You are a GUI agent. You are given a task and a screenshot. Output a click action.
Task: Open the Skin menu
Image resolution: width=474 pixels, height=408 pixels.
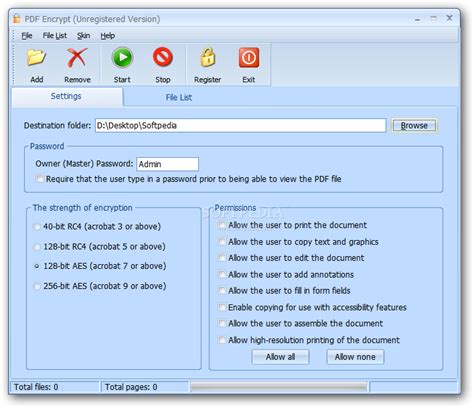point(83,36)
